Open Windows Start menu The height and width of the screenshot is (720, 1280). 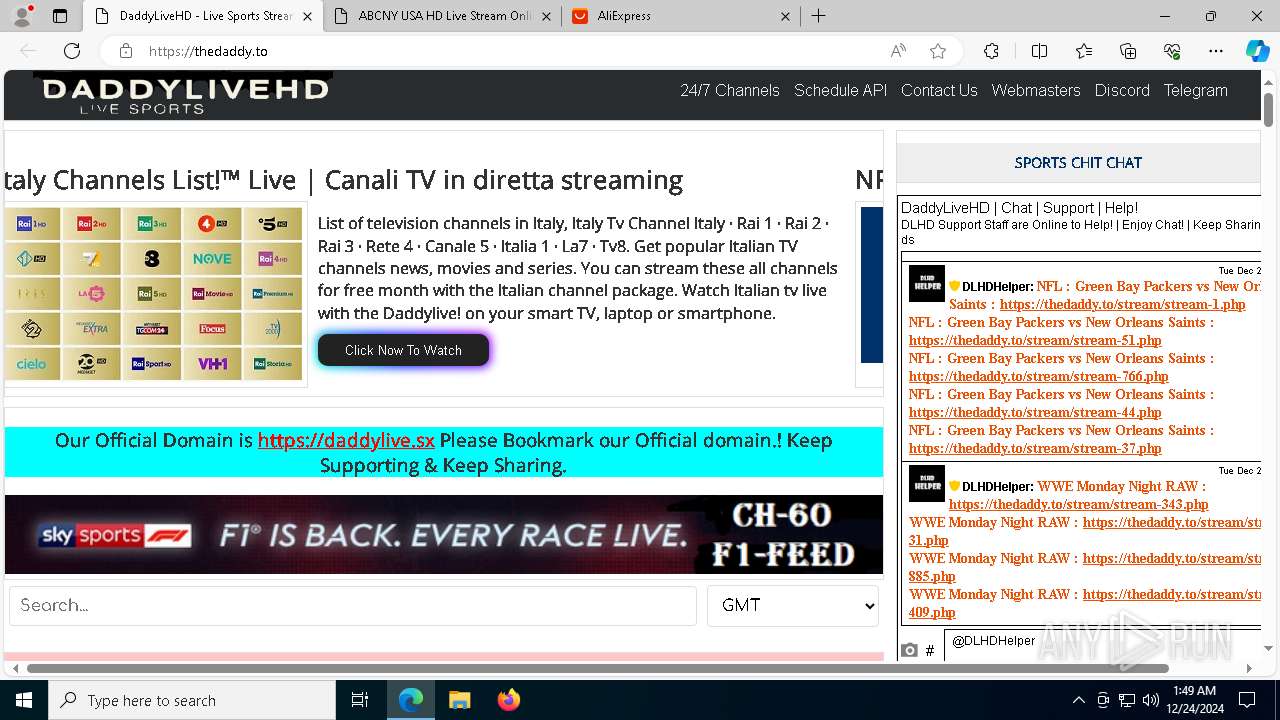pos(23,700)
